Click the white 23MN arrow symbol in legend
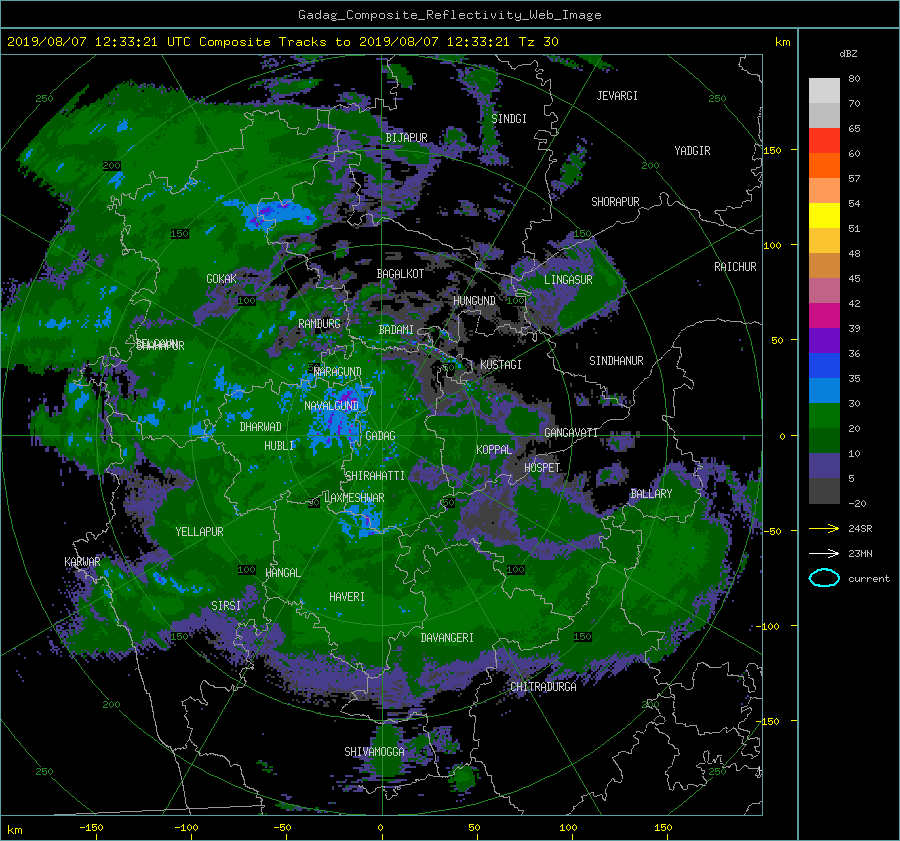The image size is (900, 841). 824,553
